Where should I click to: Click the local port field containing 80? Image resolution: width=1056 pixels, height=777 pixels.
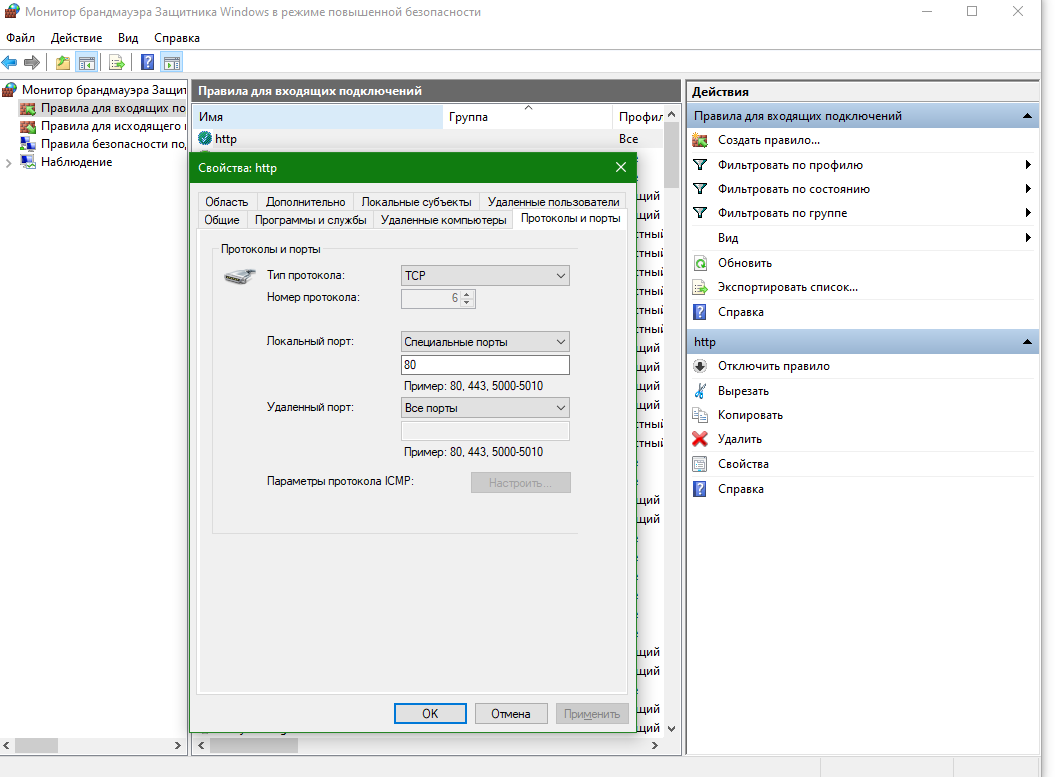point(485,364)
